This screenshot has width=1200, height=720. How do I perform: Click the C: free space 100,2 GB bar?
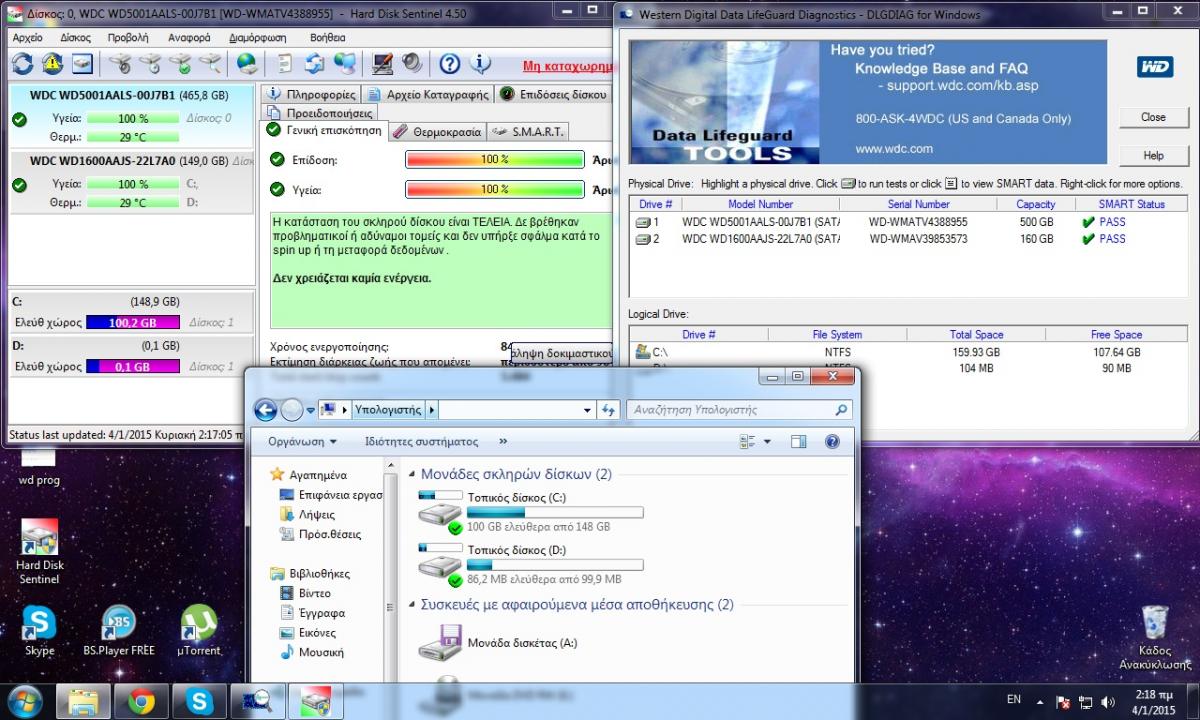[133, 322]
